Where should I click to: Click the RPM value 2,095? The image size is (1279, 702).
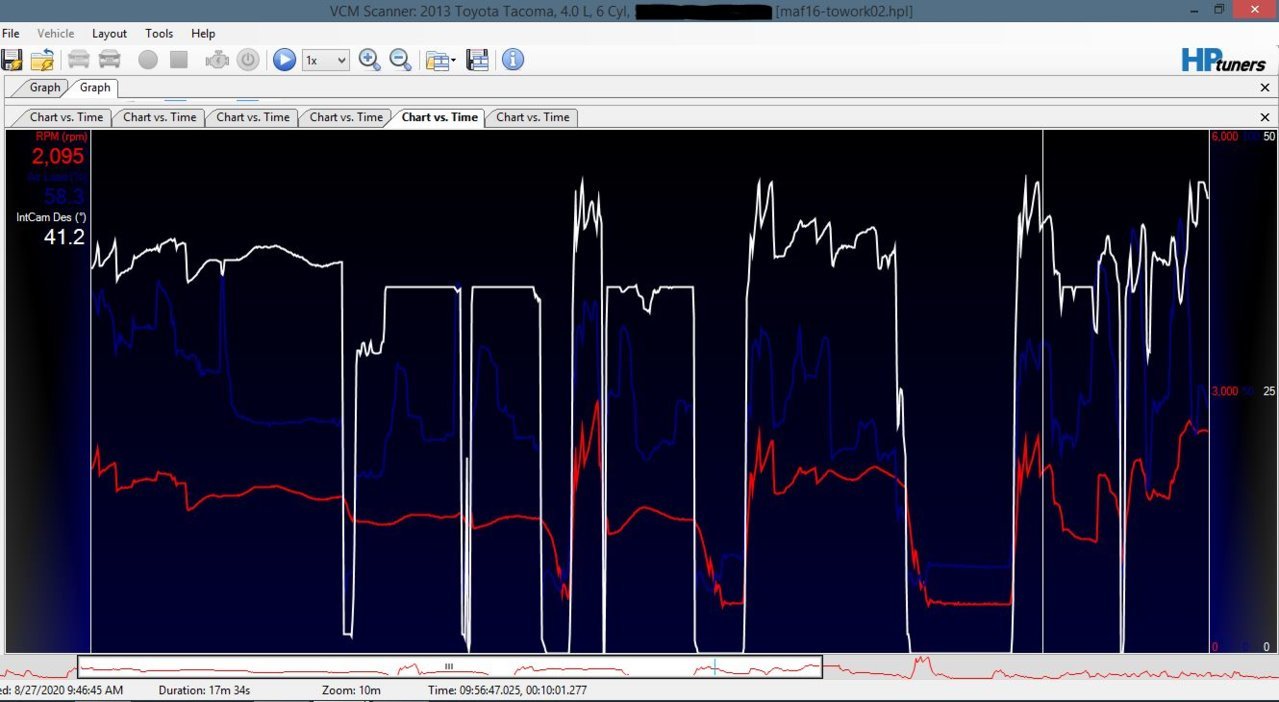click(58, 156)
